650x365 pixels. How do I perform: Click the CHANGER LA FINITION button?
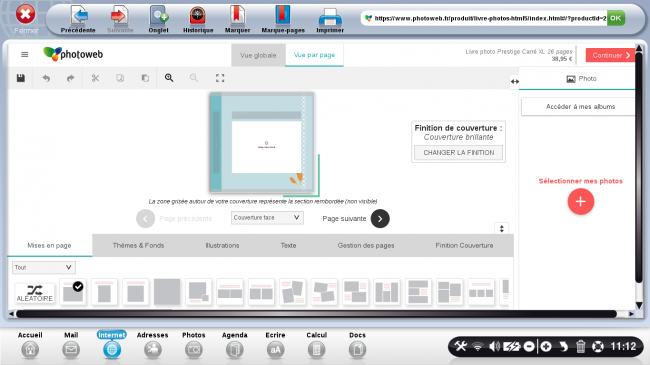click(458, 153)
